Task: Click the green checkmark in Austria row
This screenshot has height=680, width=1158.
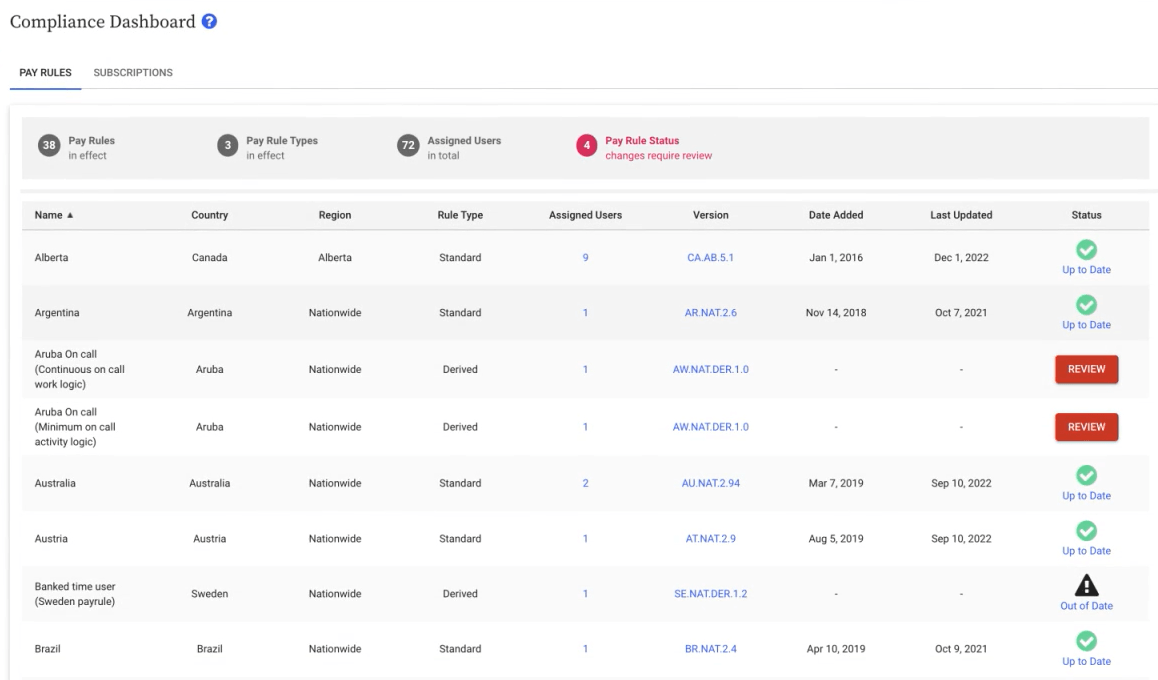Action: [1086, 531]
